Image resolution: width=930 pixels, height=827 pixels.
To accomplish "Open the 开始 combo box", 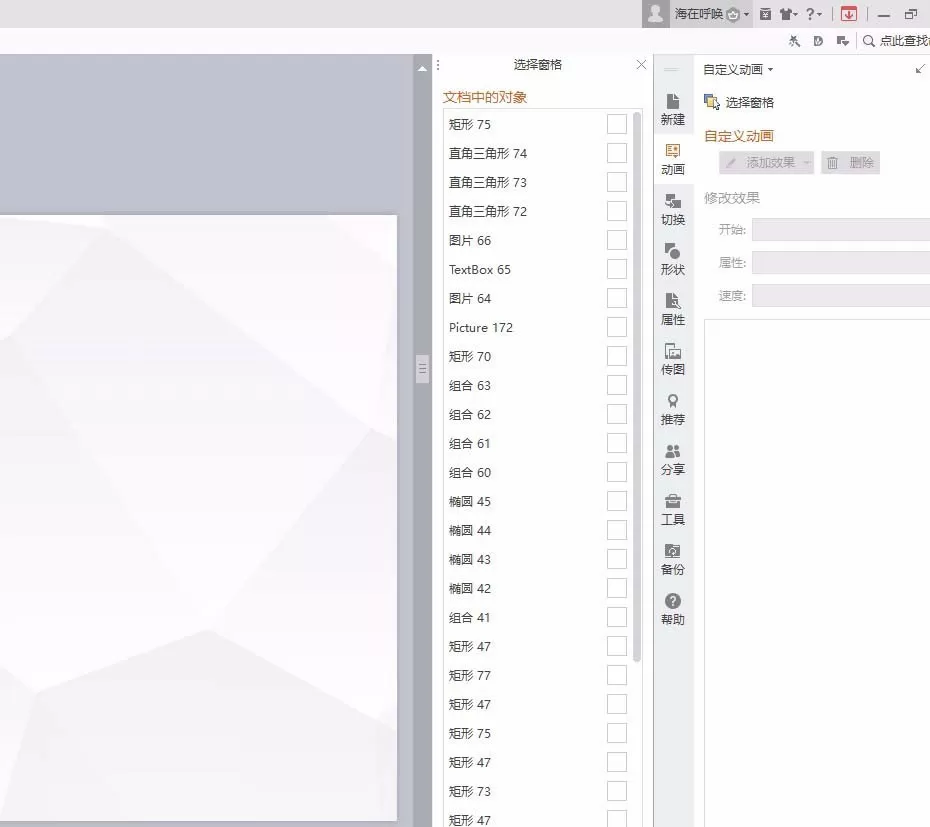I will tap(841, 230).
